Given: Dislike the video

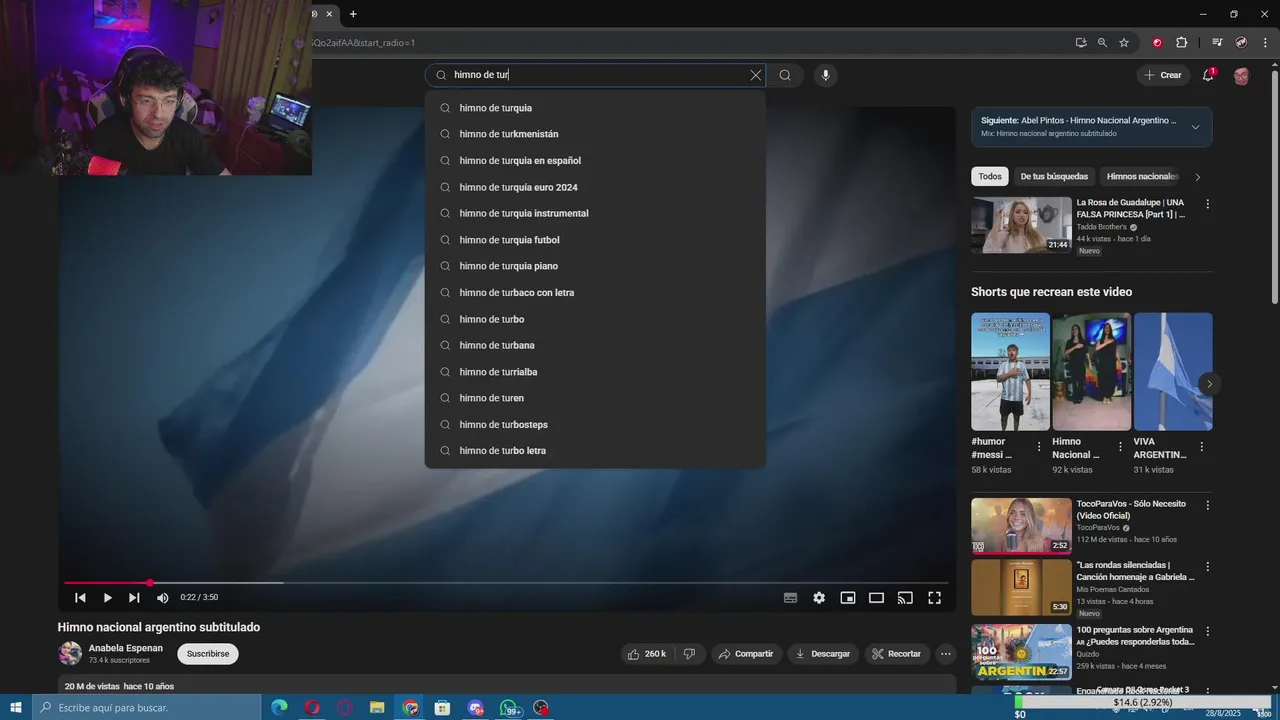Looking at the screenshot, I should coord(689,654).
